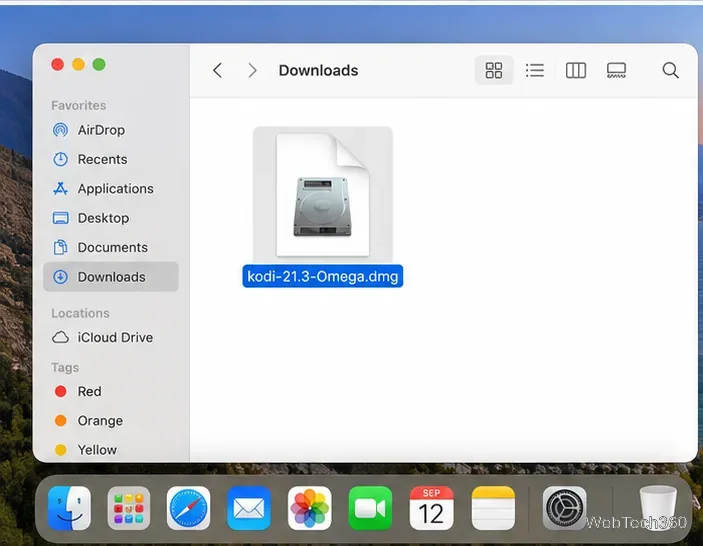The image size is (703, 546).
Task: Click the Recents clock icon
Action: (x=61, y=159)
